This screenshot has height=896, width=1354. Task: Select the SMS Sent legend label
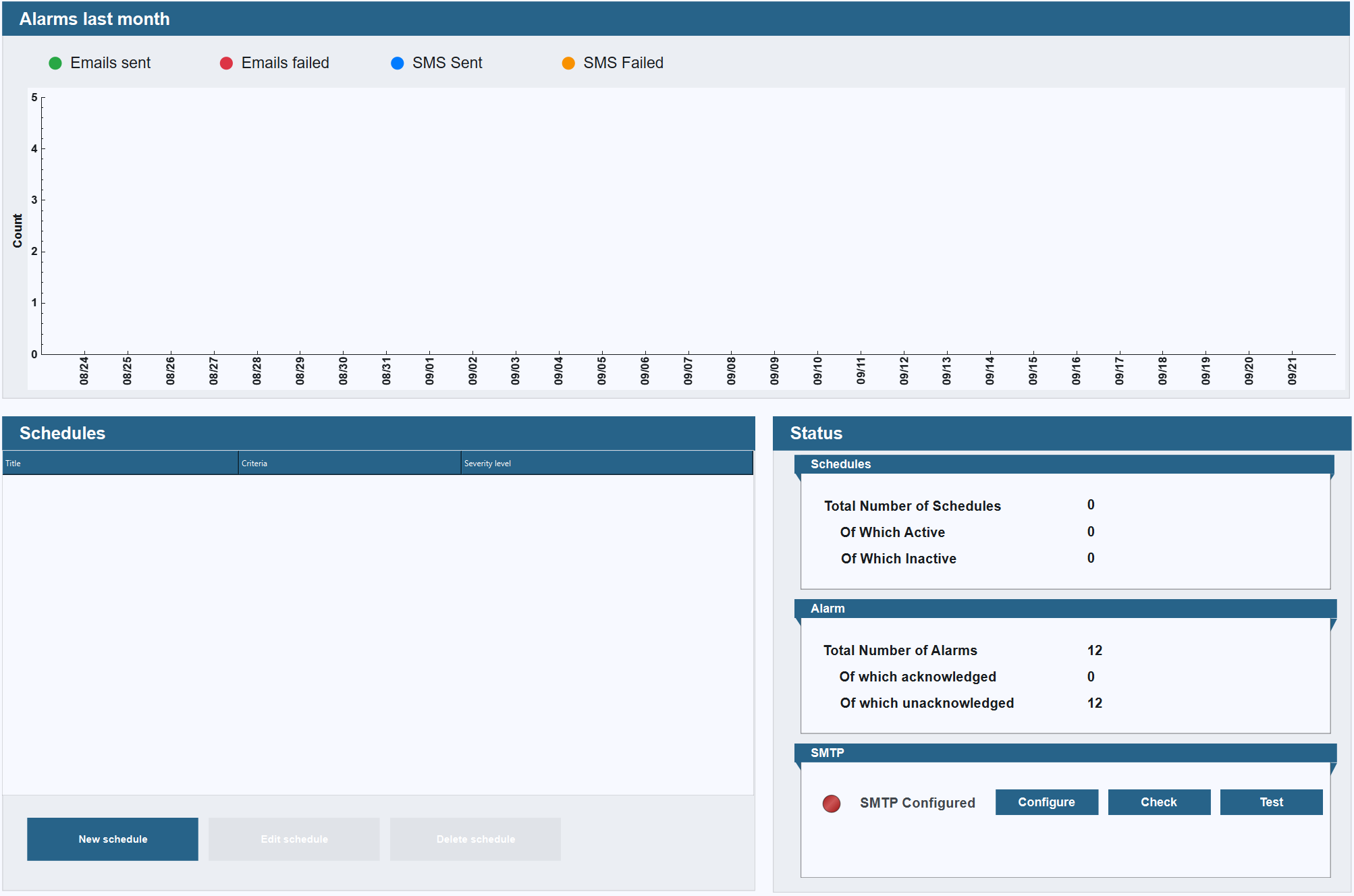pos(447,63)
